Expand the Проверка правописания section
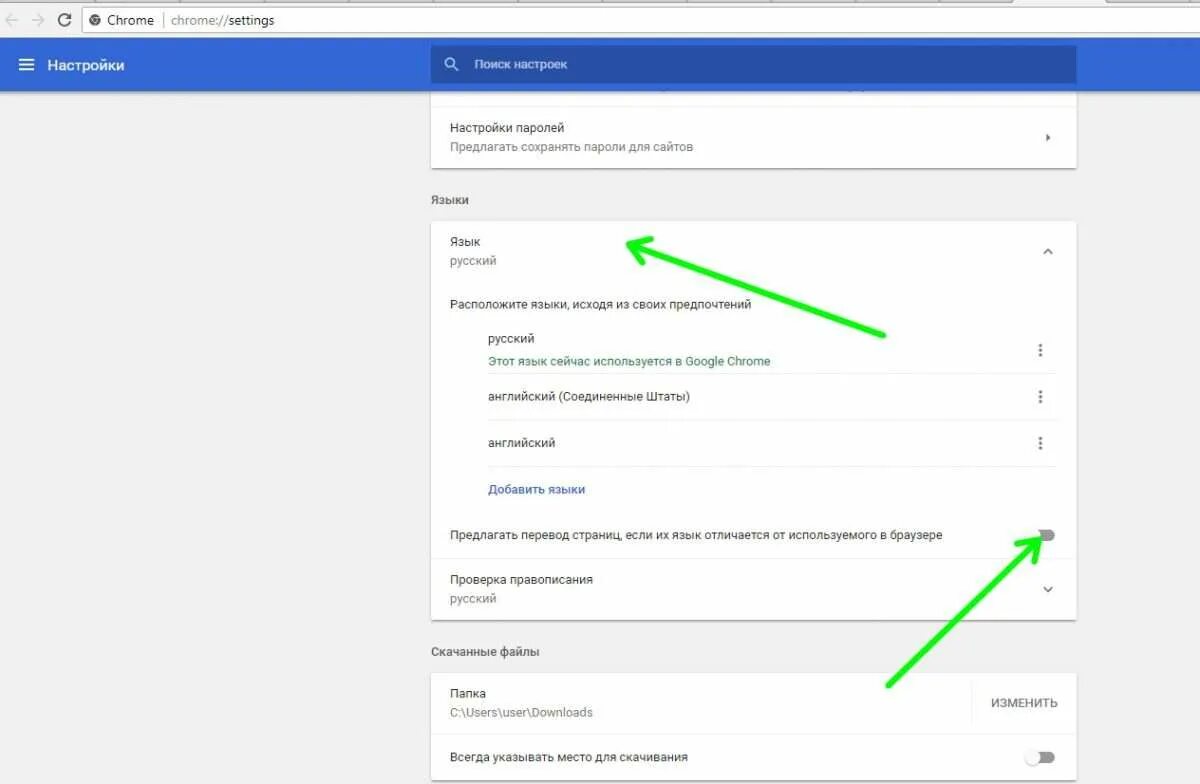The height and width of the screenshot is (784, 1200). [1048, 589]
